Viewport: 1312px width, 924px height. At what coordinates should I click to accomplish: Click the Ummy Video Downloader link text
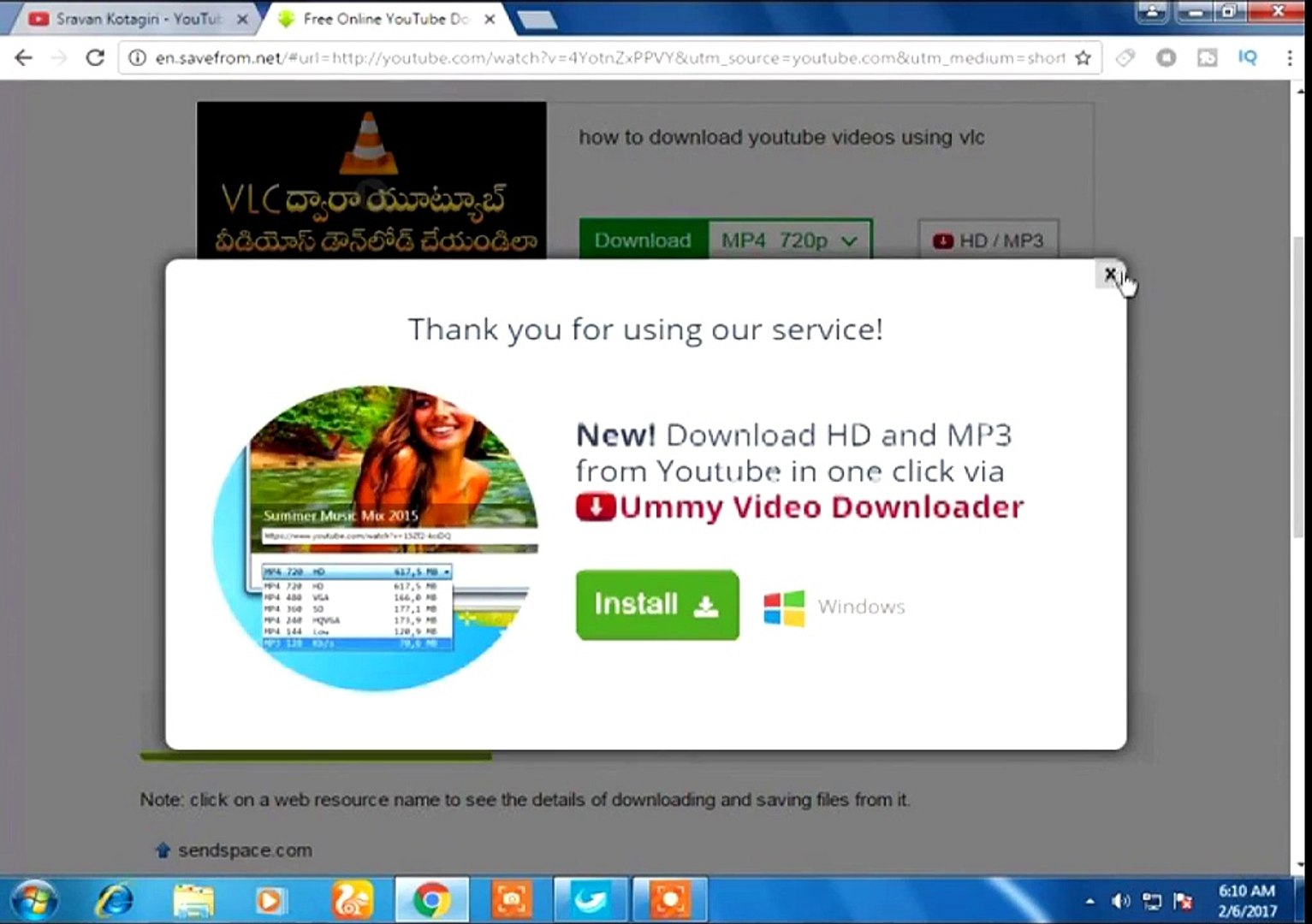(822, 507)
